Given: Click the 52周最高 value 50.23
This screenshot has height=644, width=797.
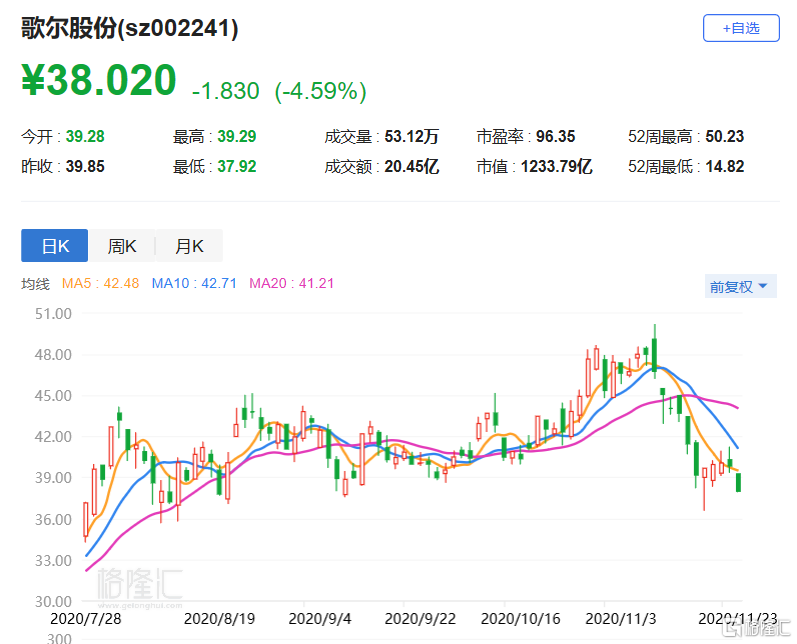Looking at the screenshot, I should pos(724,136).
